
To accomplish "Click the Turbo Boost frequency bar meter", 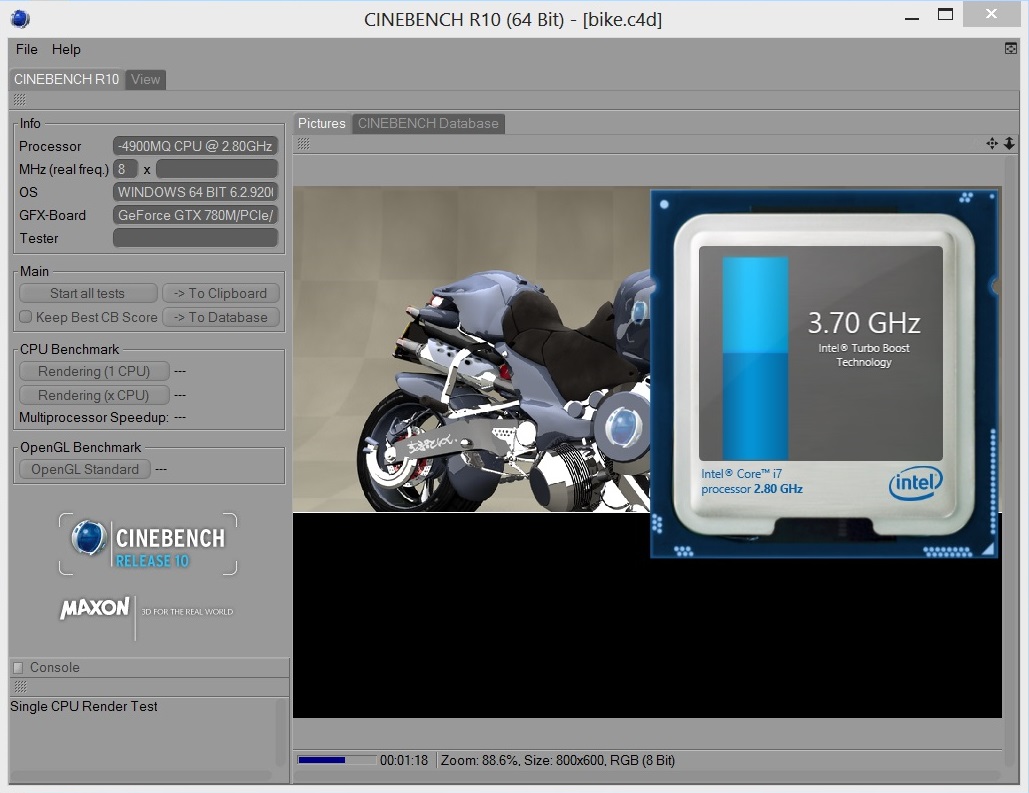I will (755, 358).
